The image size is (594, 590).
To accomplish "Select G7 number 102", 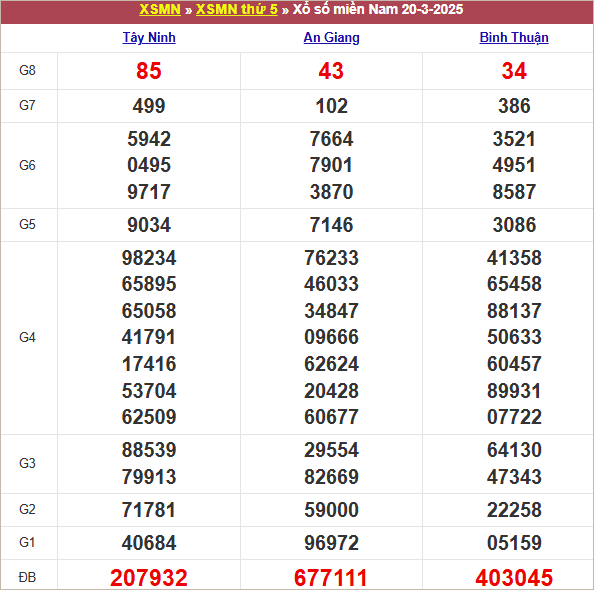I will (331, 106).
